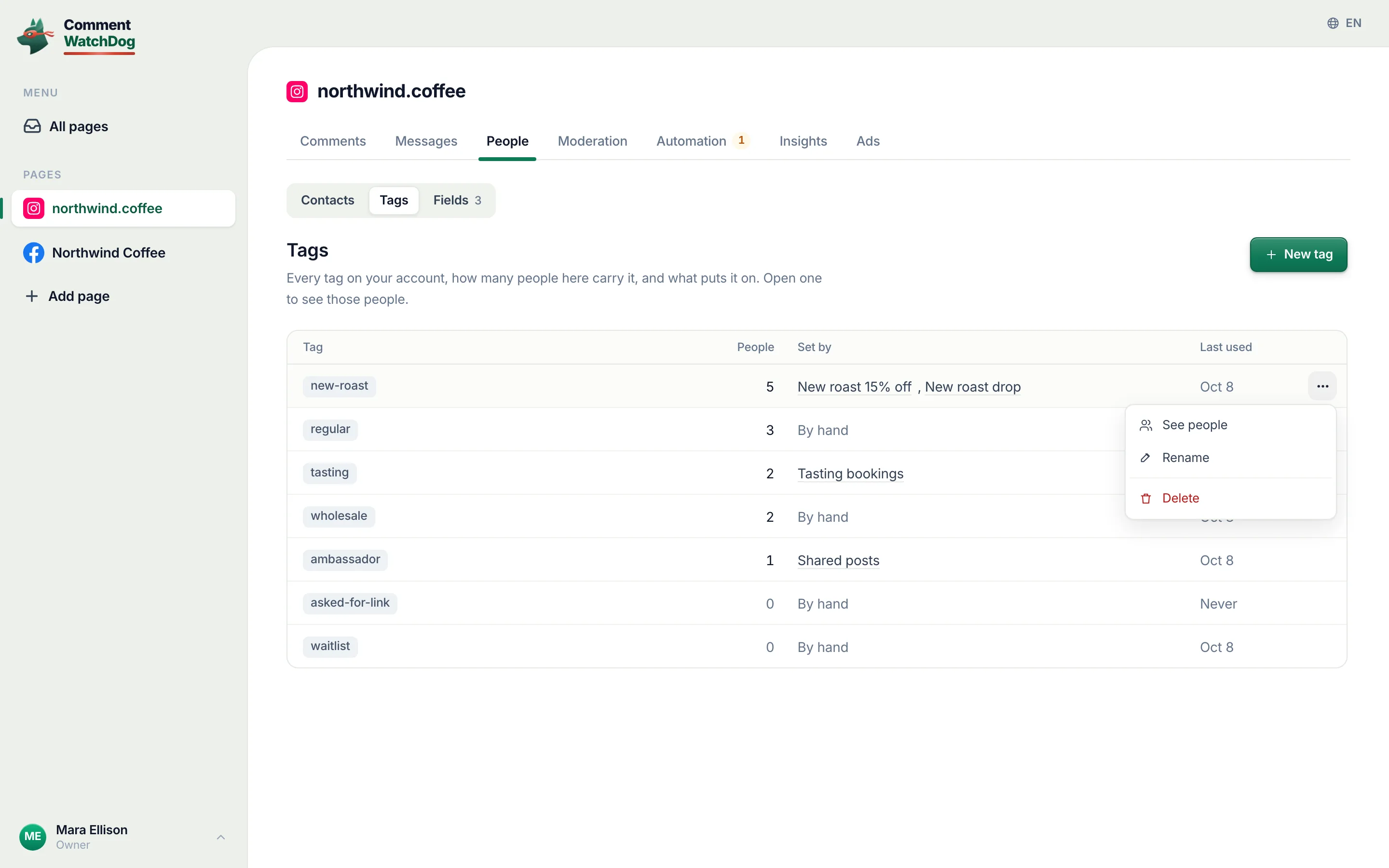Choose Delete from menu
1389x868 pixels.
coord(1231,498)
